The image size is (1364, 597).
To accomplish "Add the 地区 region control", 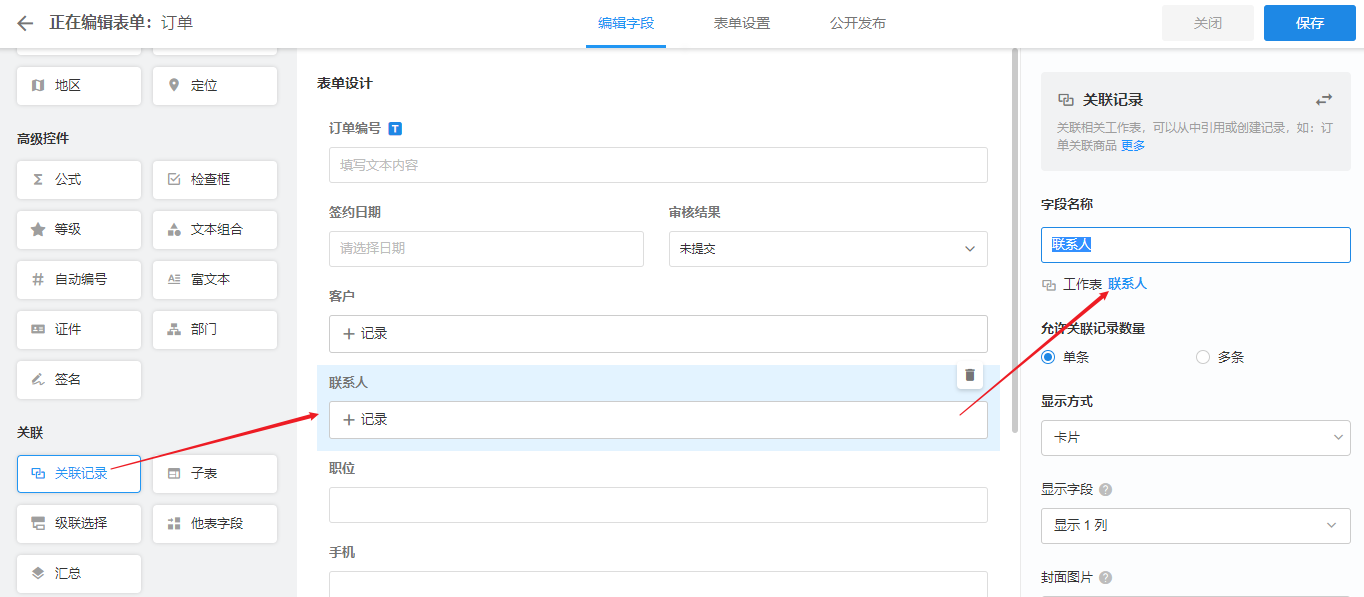I will [x=79, y=86].
